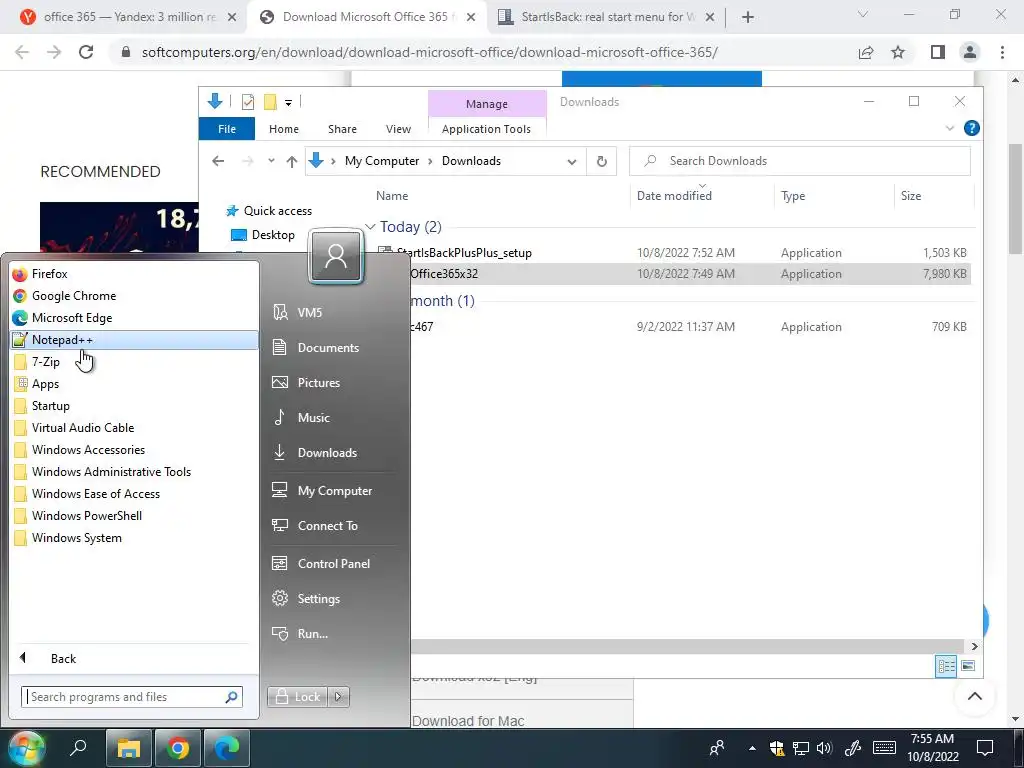Screen dimensions: 1024x768
Task: Open File Explorer from the taskbar
Action: [129, 748]
